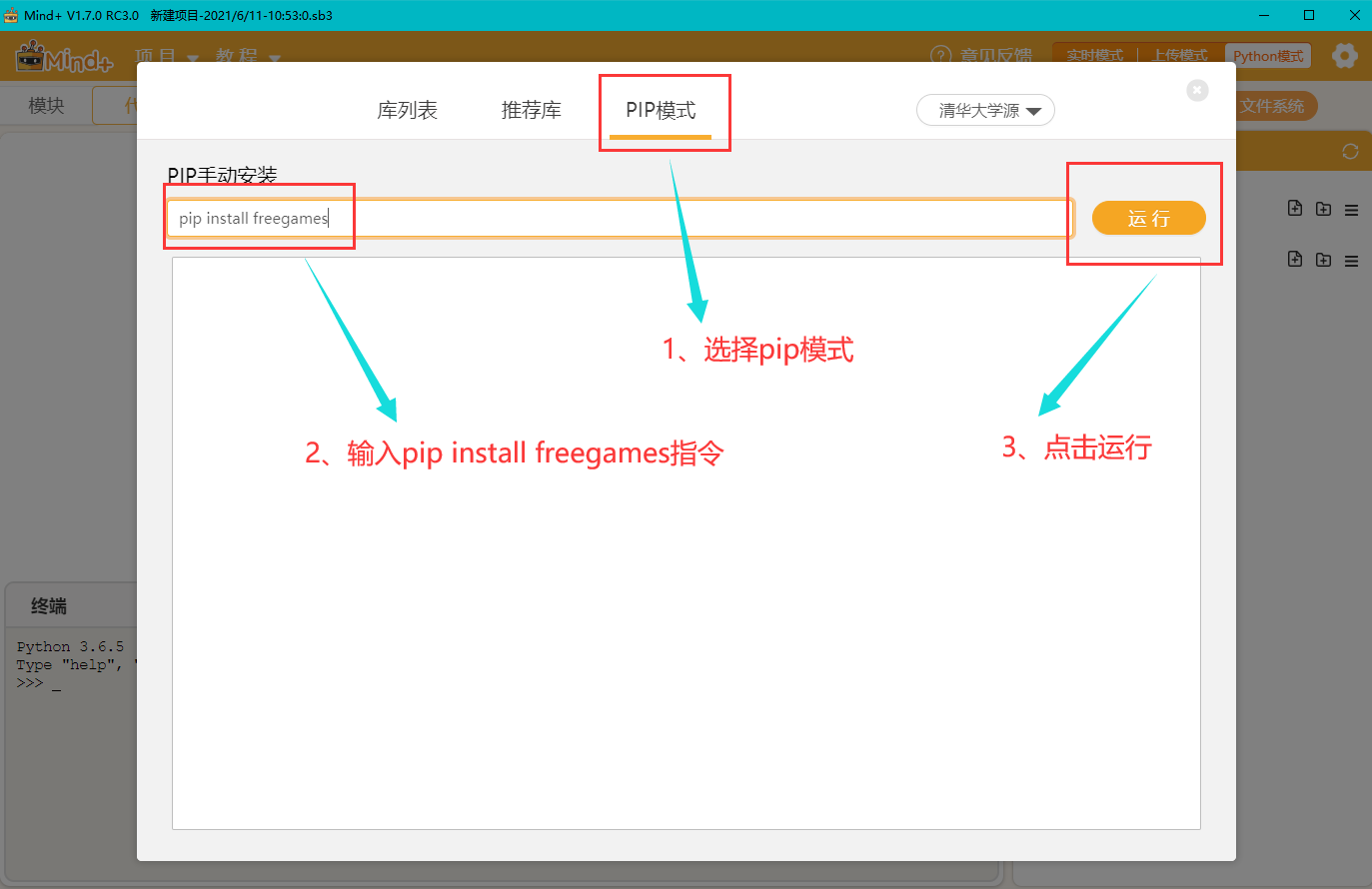Open the 清华大学源 mirror source dropdown

point(985,110)
